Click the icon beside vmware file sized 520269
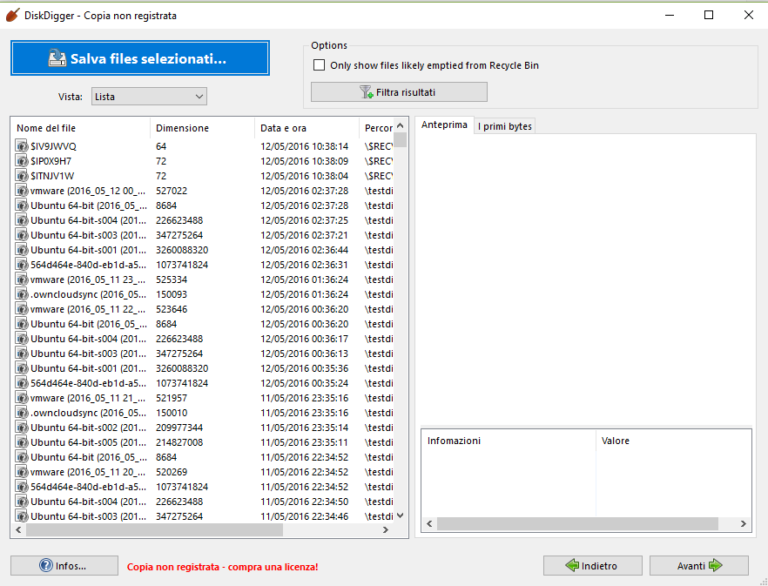 pos(22,472)
